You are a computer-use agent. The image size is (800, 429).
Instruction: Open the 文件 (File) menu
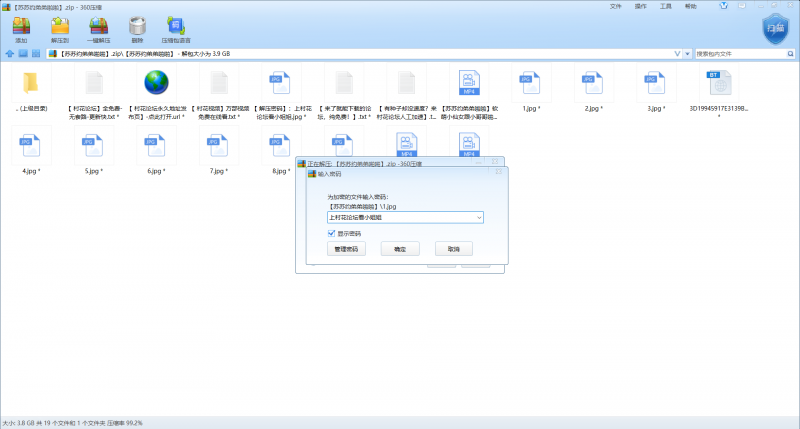(x=615, y=6)
